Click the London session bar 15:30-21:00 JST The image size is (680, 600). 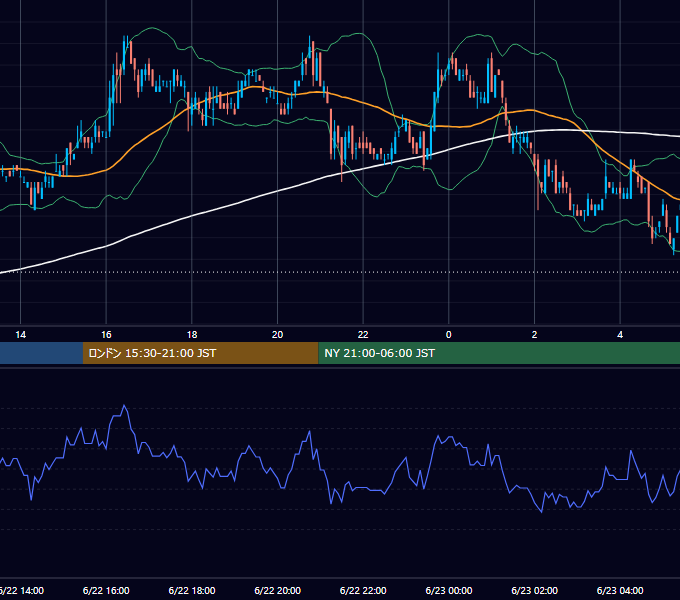tap(200, 353)
